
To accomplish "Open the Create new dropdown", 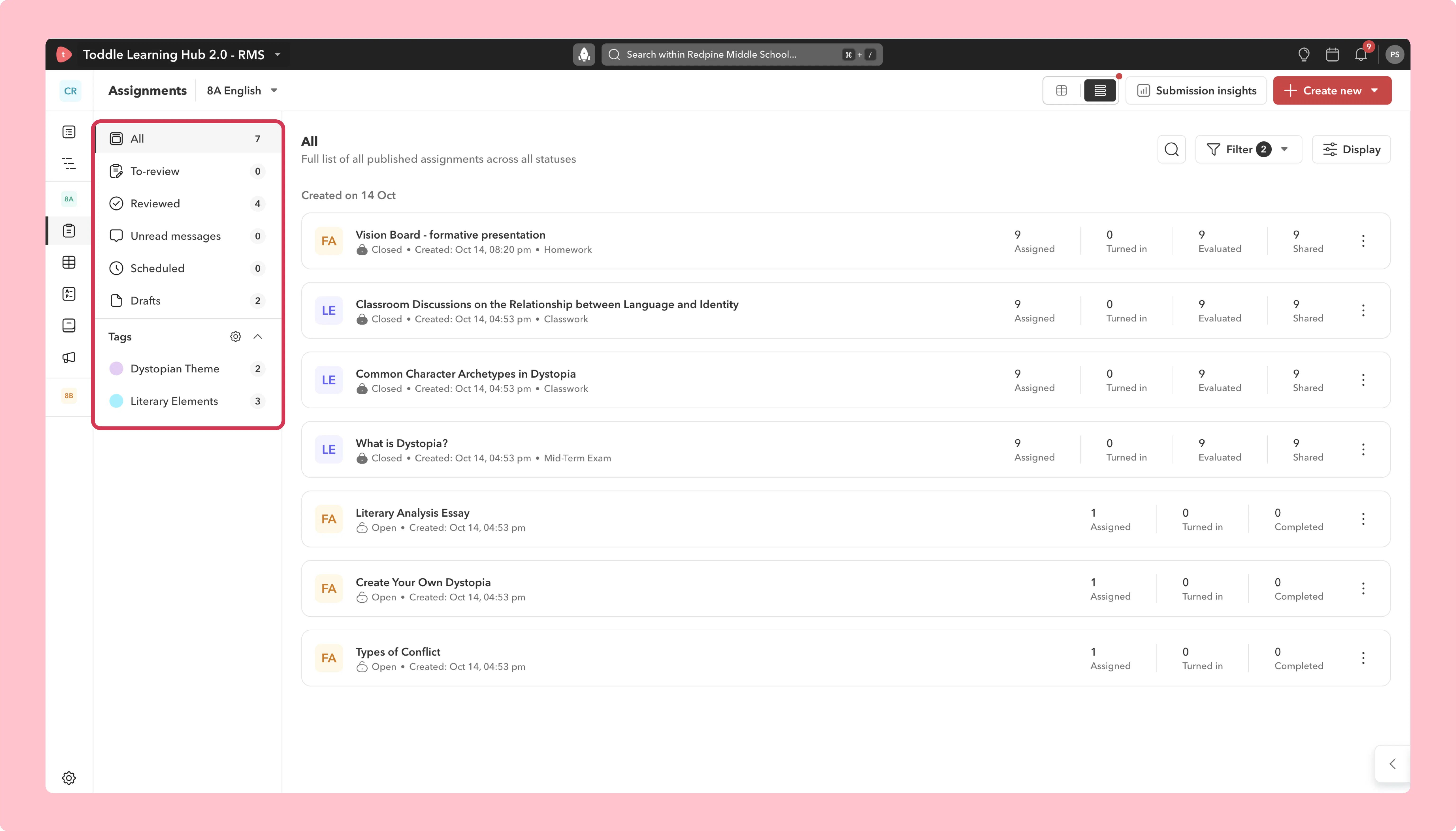I will tap(1332, 91).
